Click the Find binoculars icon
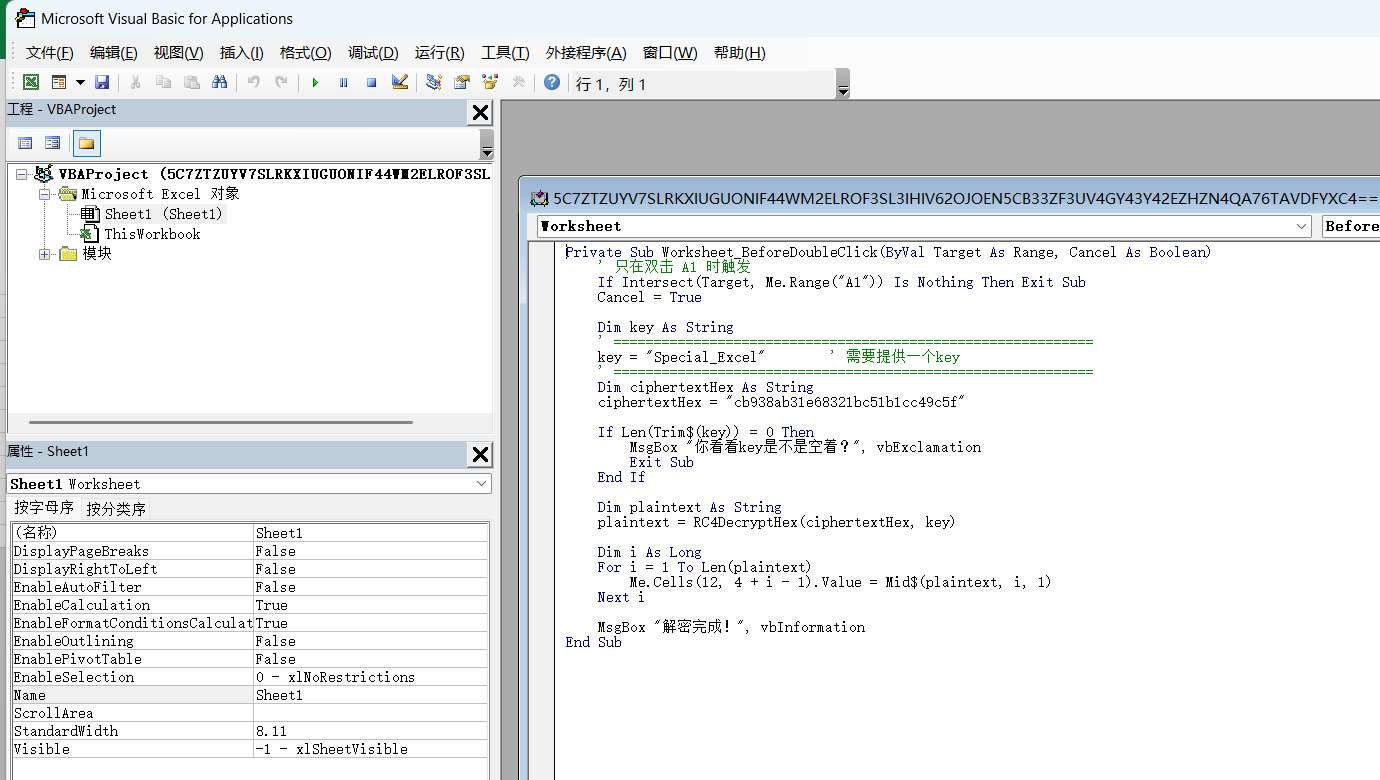This screenshot has height=780, width=1380. [220, 83]
